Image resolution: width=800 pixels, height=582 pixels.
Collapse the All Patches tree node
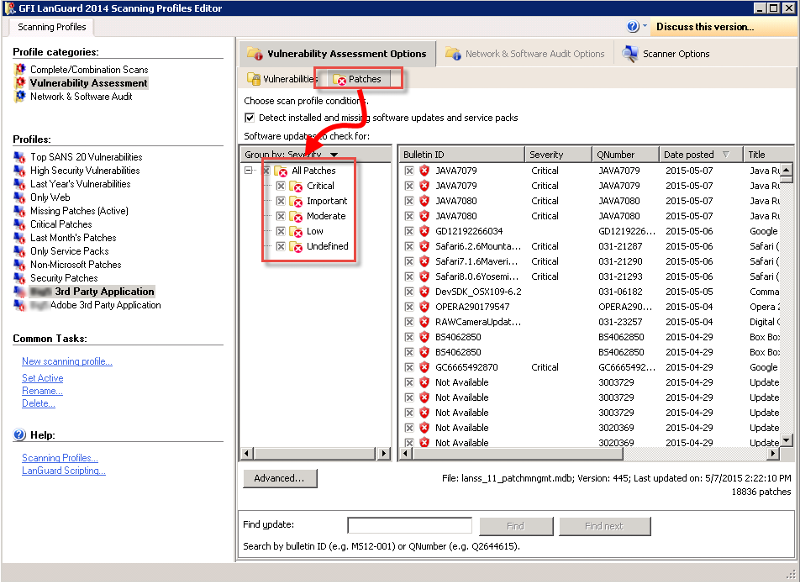click(x=248, y=170)
